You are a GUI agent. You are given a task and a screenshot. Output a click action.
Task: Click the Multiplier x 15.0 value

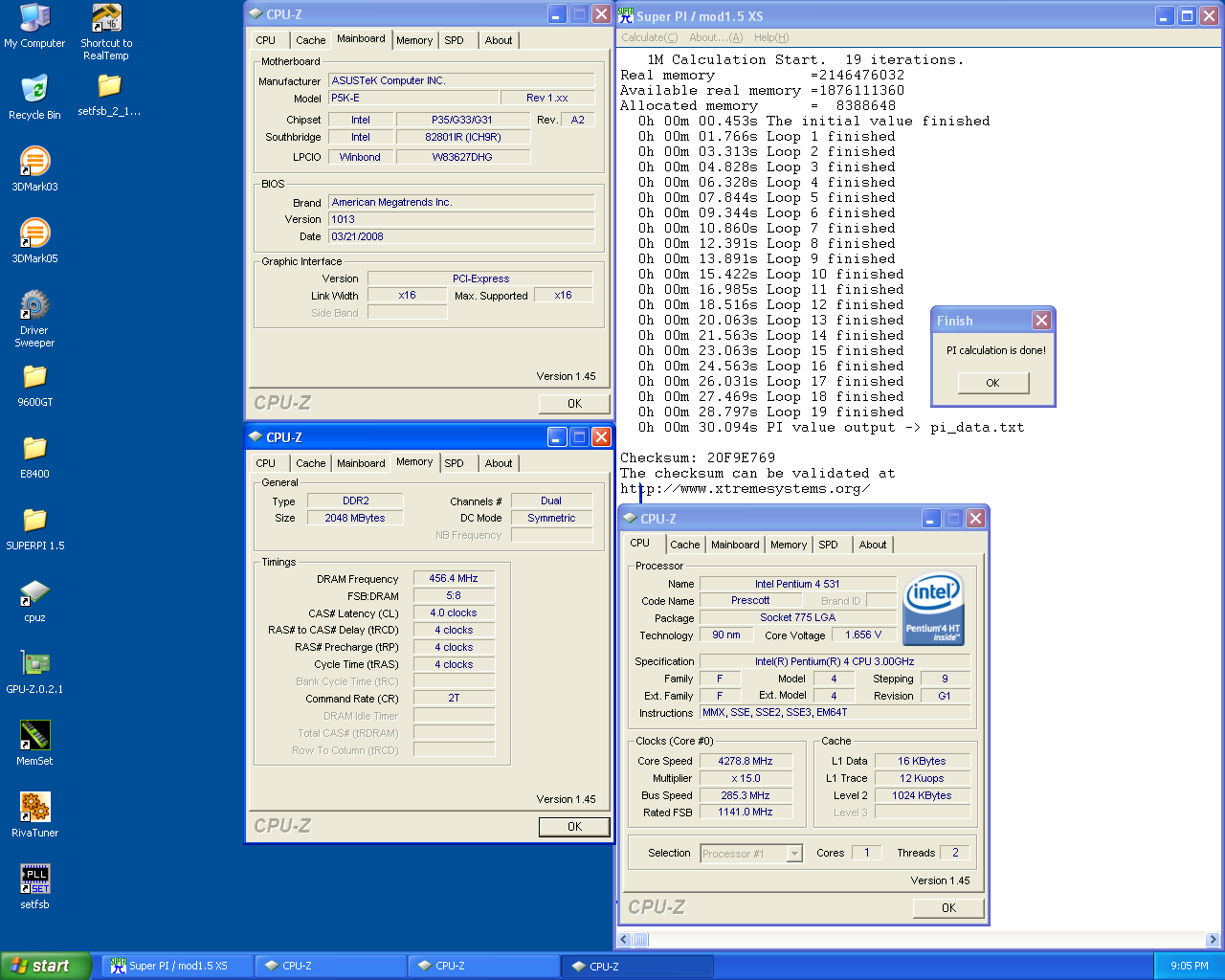pos(746,778)
